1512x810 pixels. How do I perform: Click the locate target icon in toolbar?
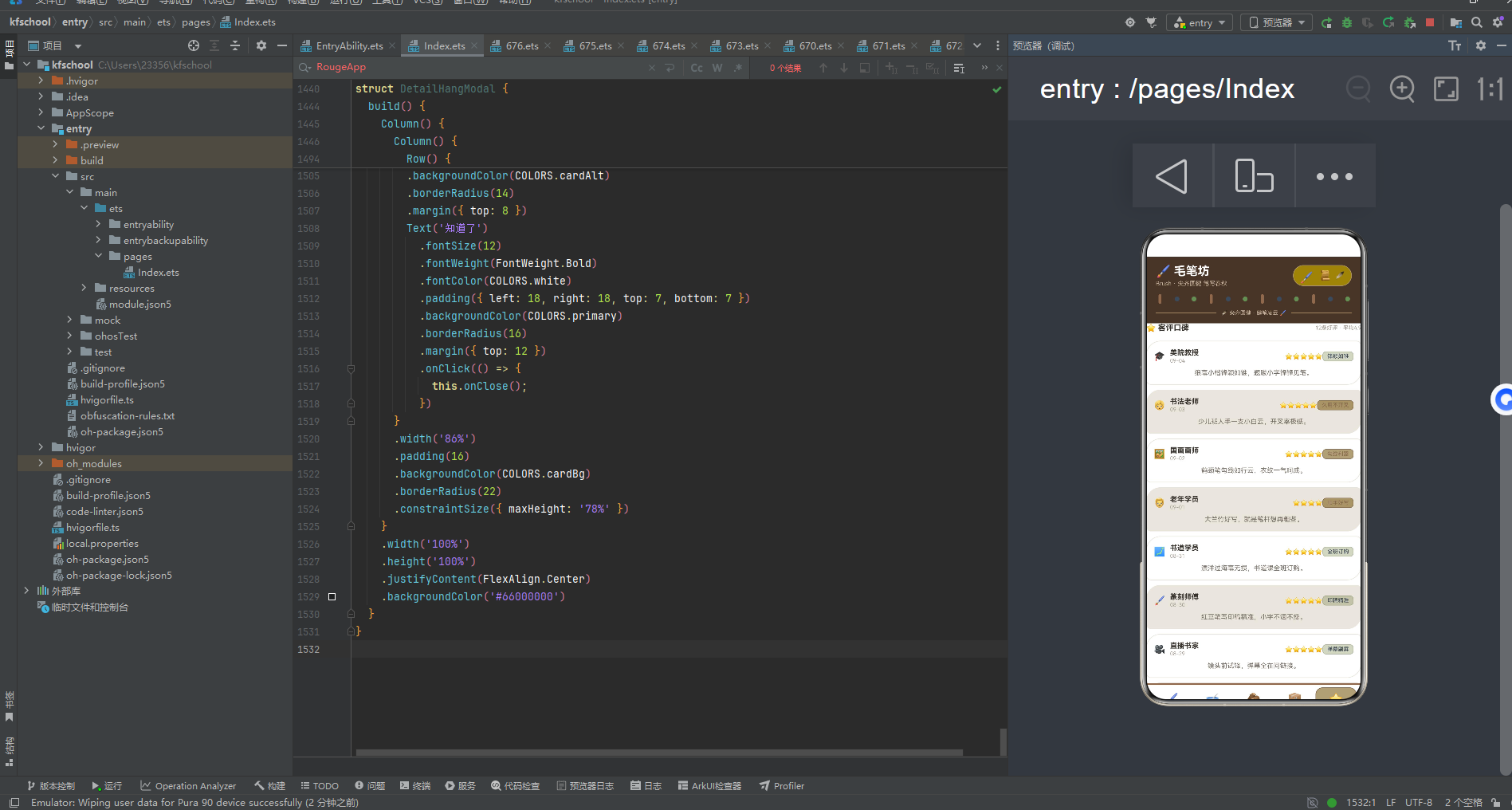1129,22
